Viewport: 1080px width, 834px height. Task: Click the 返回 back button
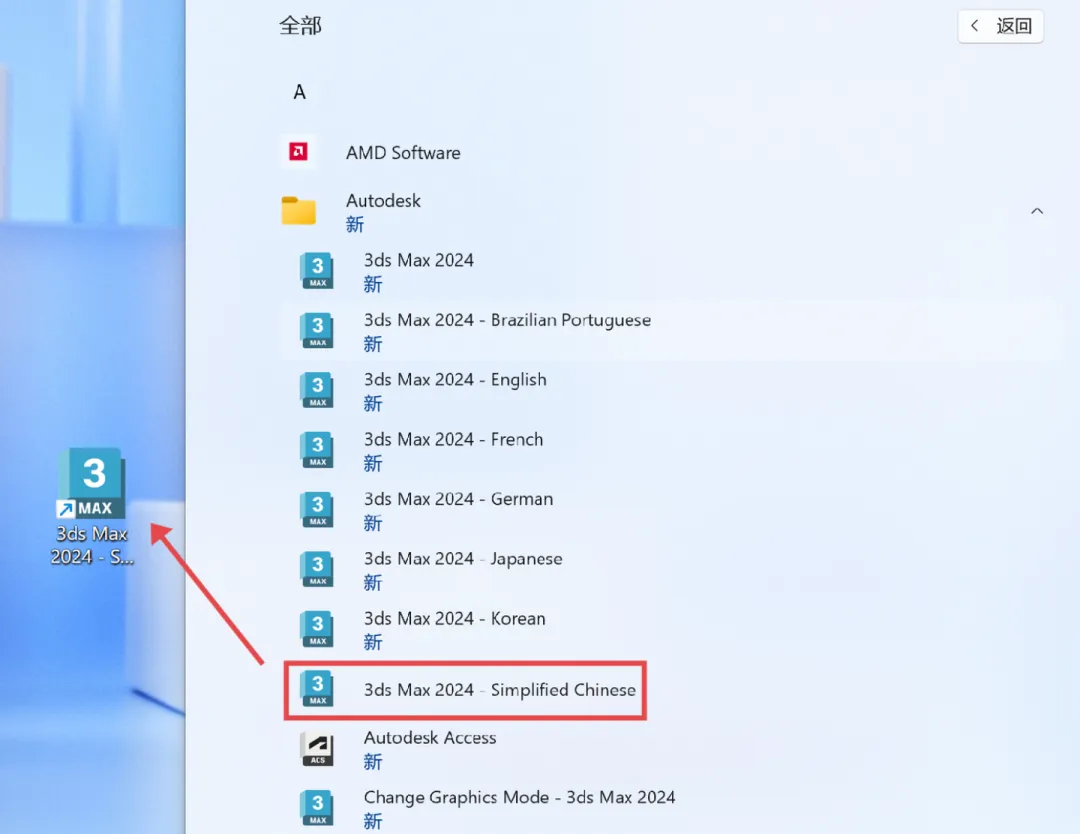[x=1000, y=26]
